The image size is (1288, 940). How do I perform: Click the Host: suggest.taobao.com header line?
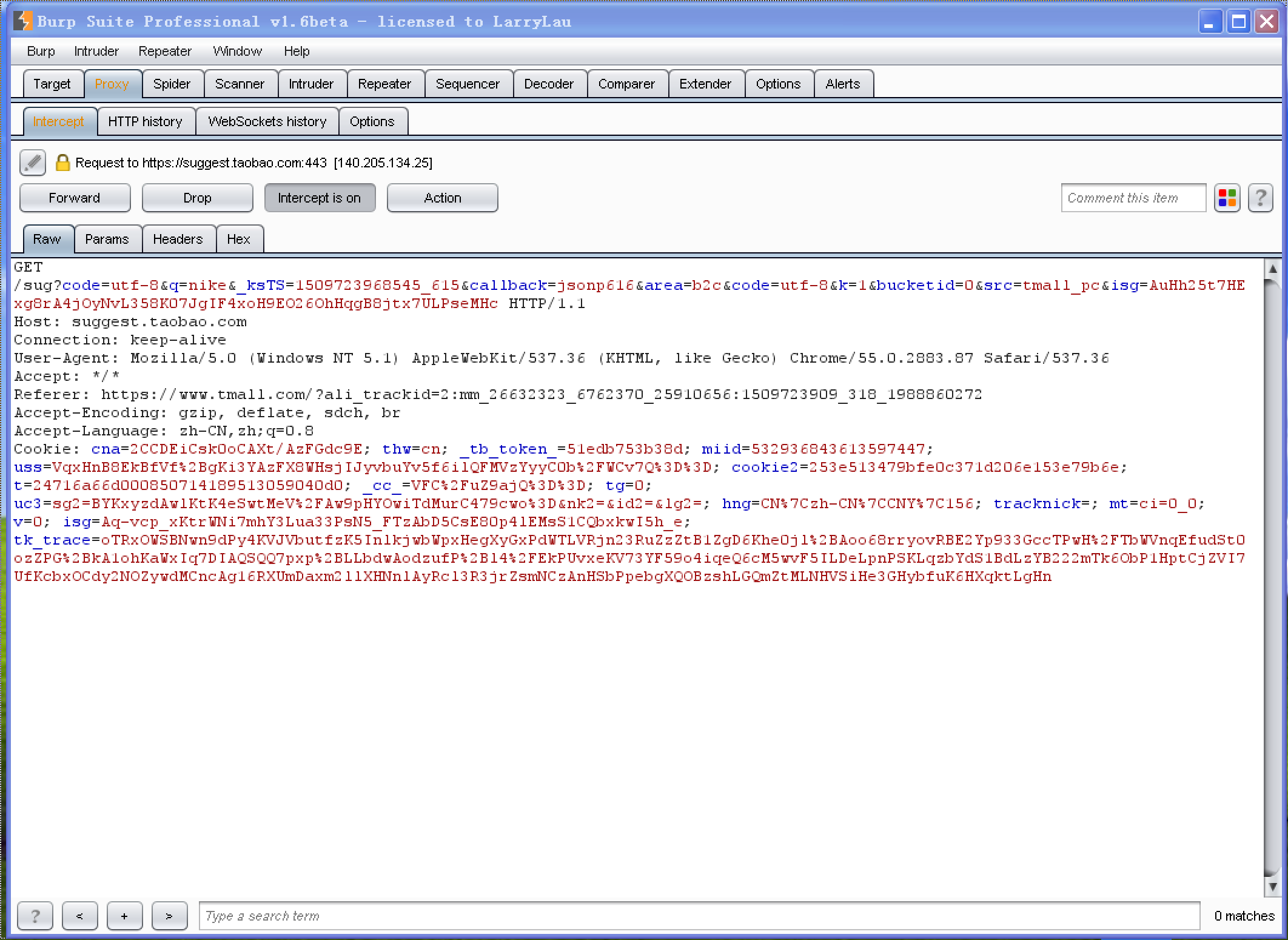pos(130,322)
